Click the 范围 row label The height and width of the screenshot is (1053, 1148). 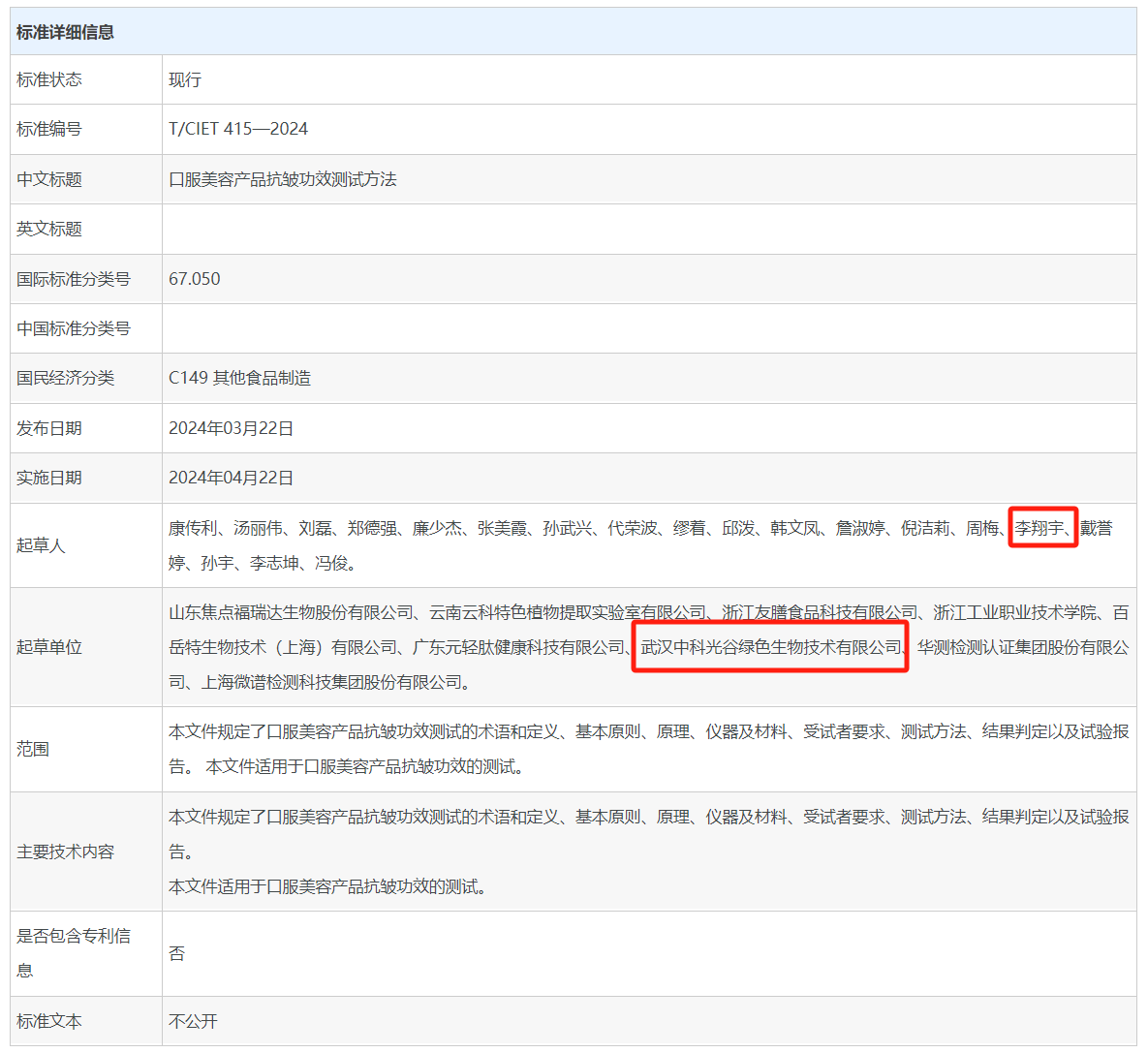click(33, 749)
